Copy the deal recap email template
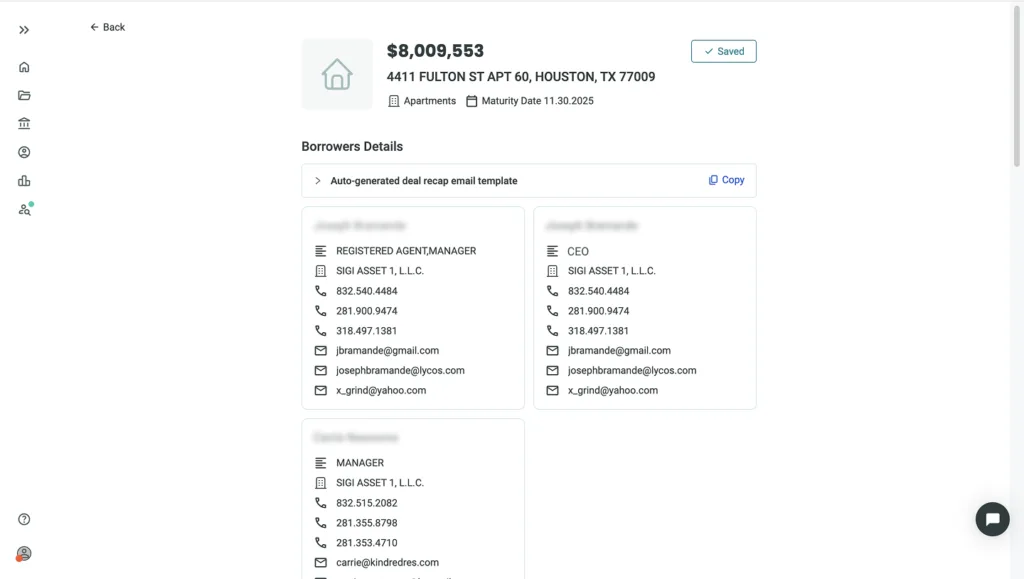The height and width of the screenshot is (579, 1024). [x=726, y=179]
